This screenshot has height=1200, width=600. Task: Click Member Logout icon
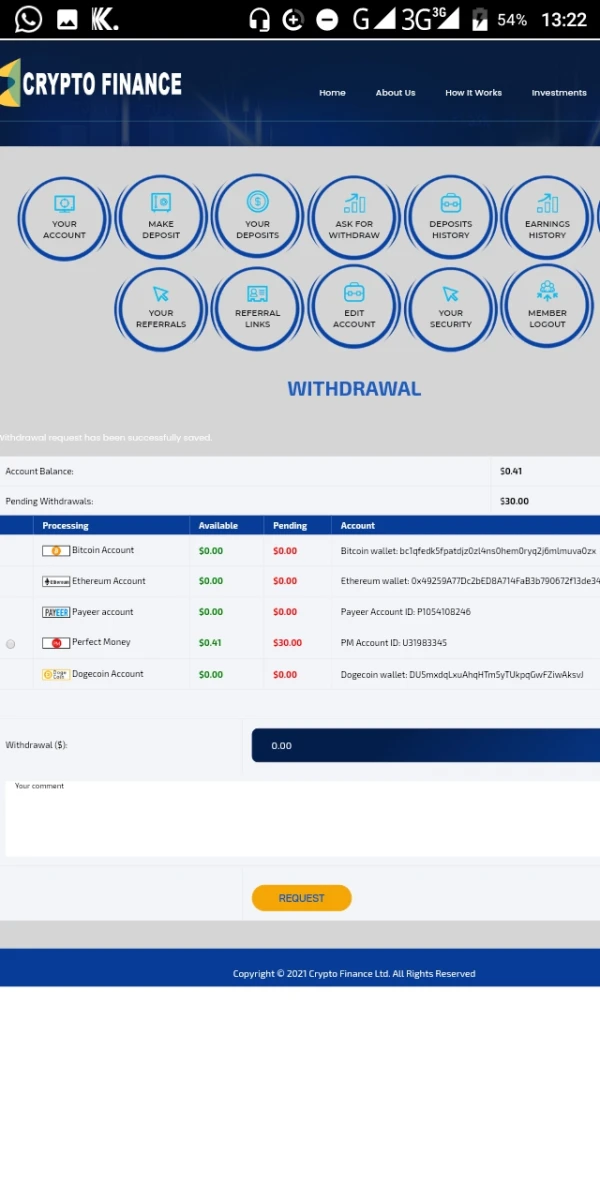(x=547, y=307)
